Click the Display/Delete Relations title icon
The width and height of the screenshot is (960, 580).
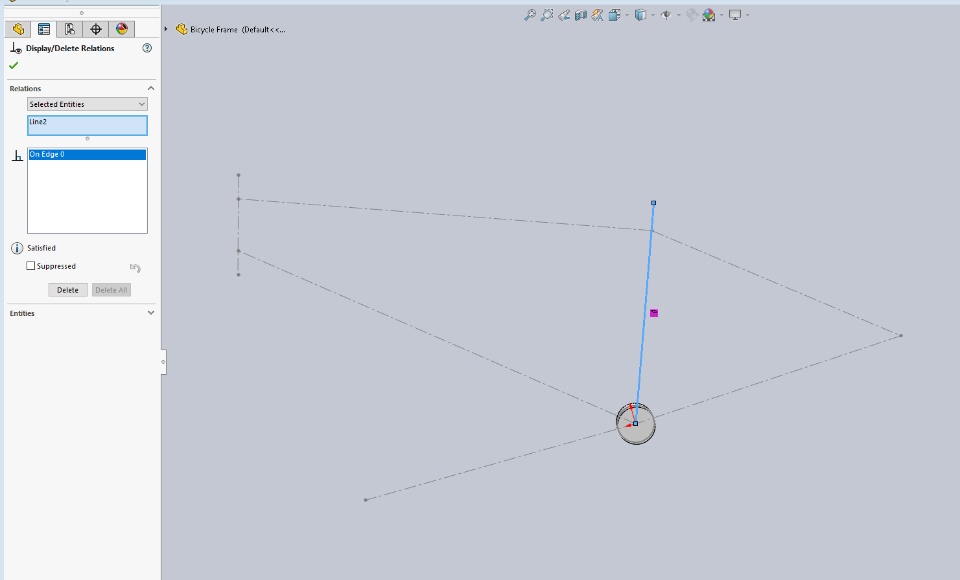(x=17, y=48)
